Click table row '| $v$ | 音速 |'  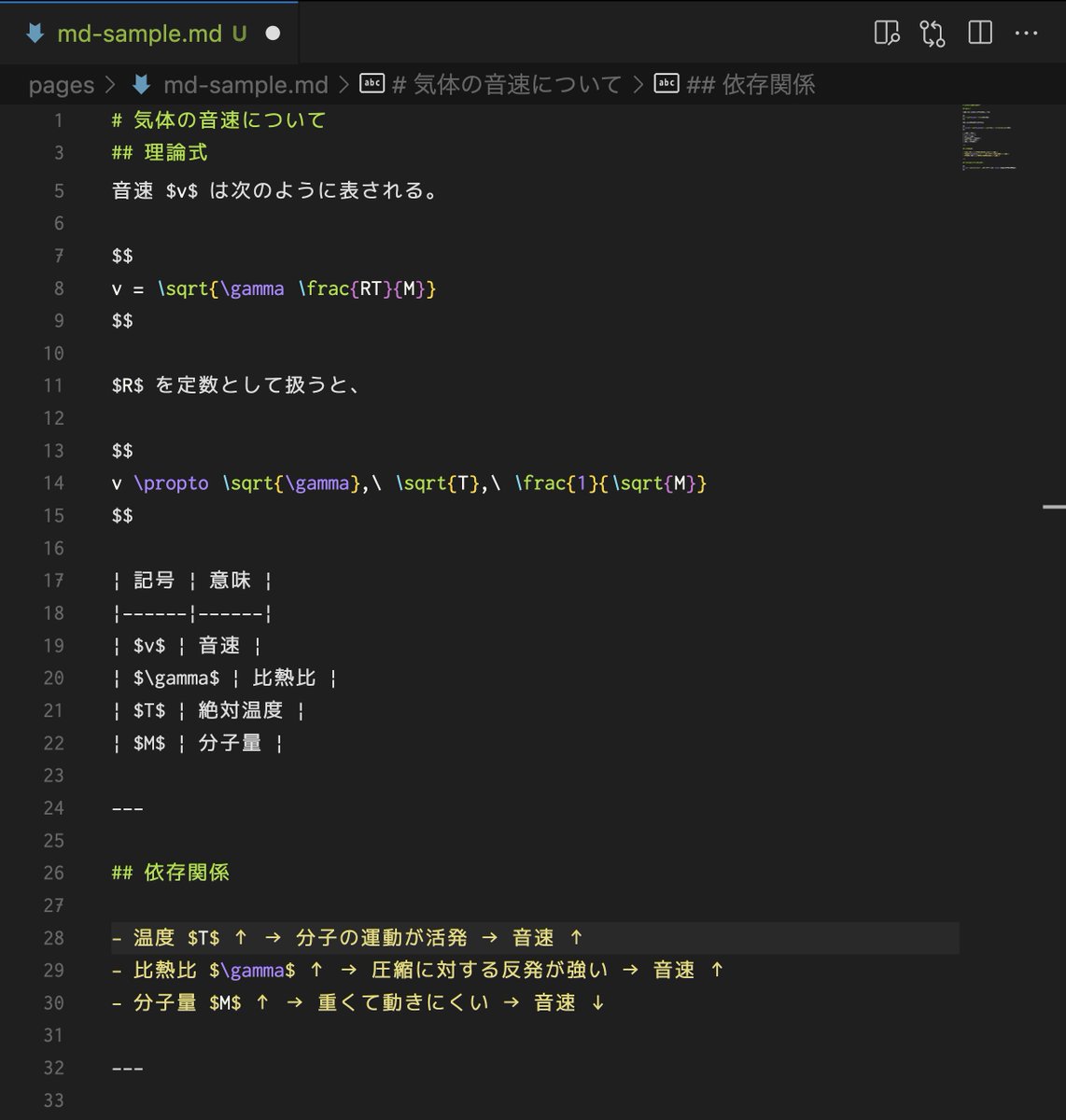(187, 646)
